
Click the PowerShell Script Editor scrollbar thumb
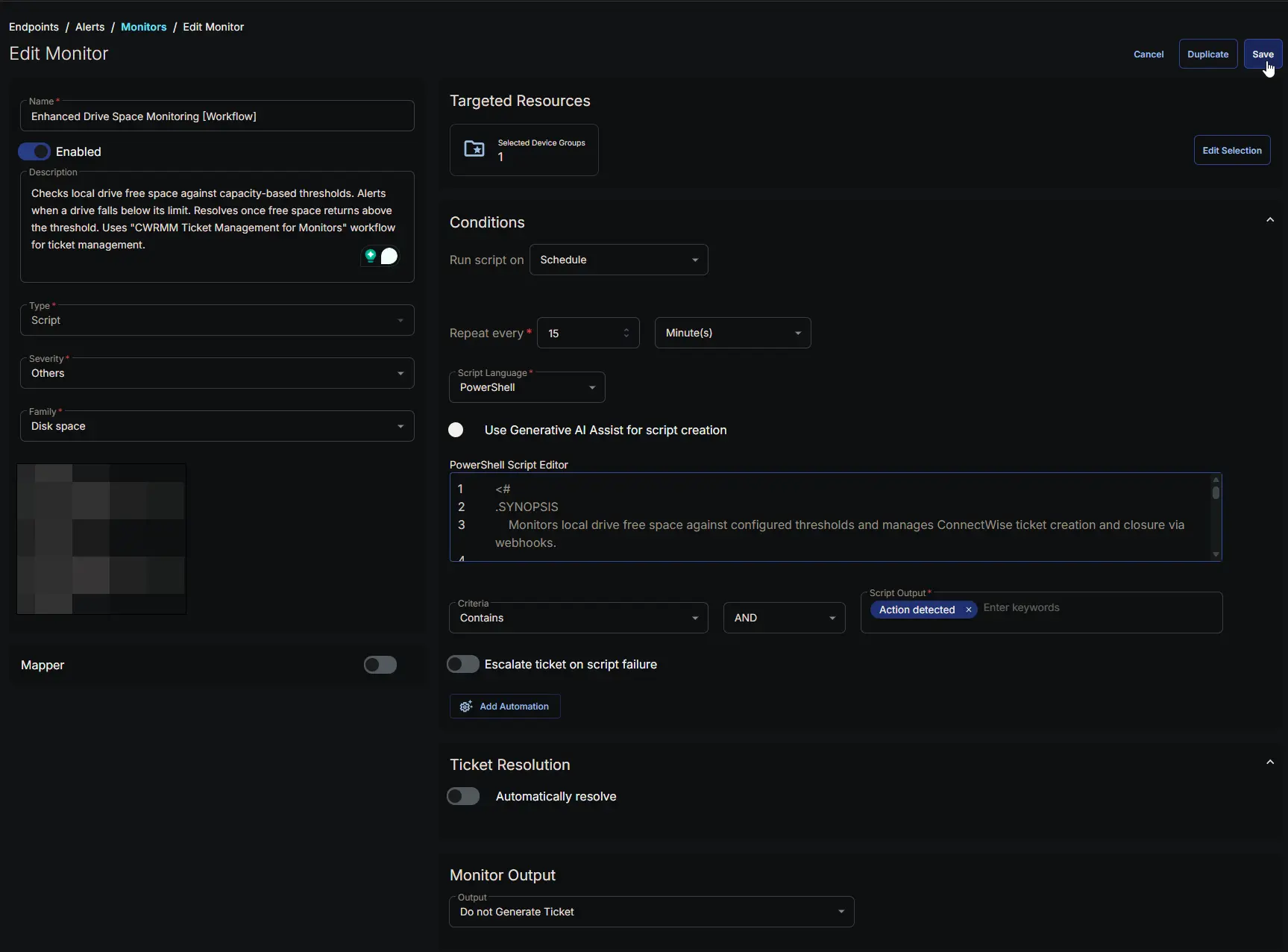pyautogui.click(x=1216, y=492)
